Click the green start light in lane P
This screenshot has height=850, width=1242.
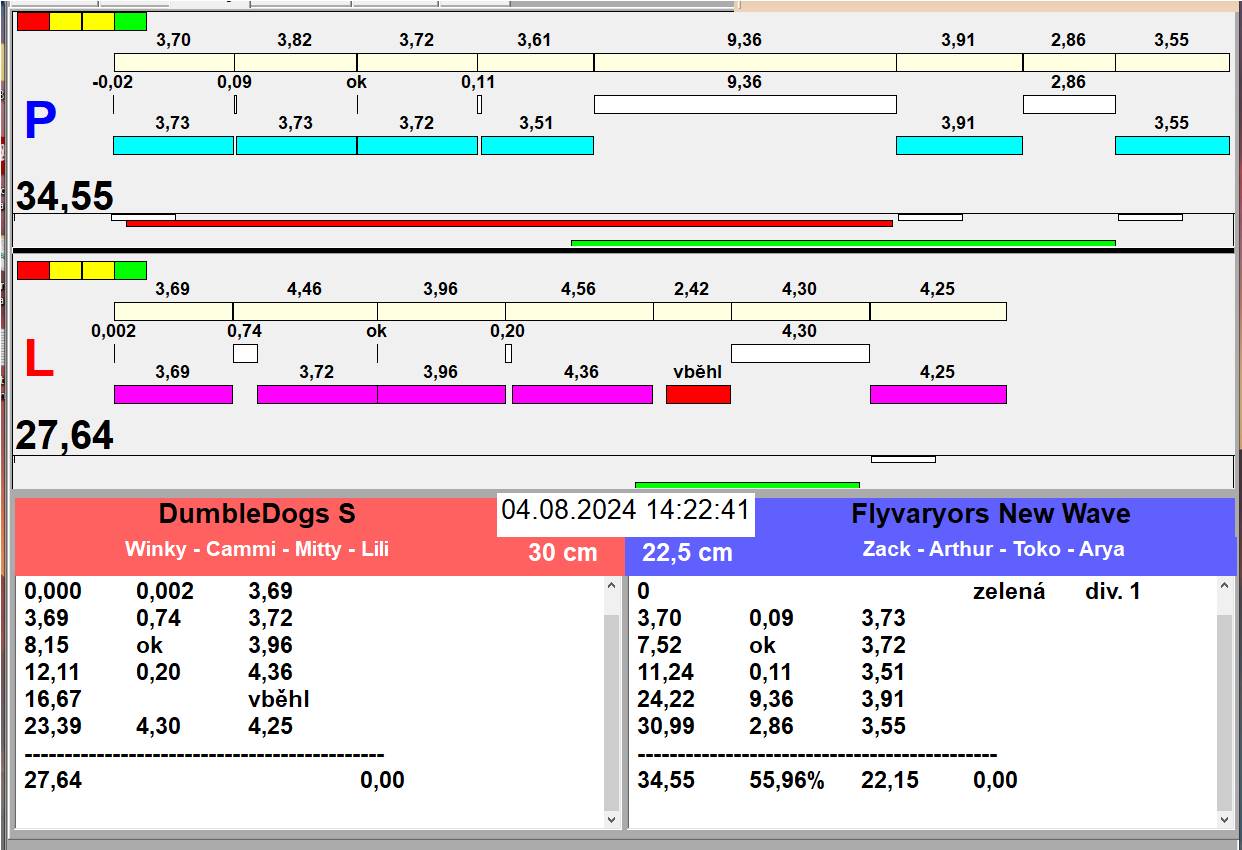tap(130, 21)
